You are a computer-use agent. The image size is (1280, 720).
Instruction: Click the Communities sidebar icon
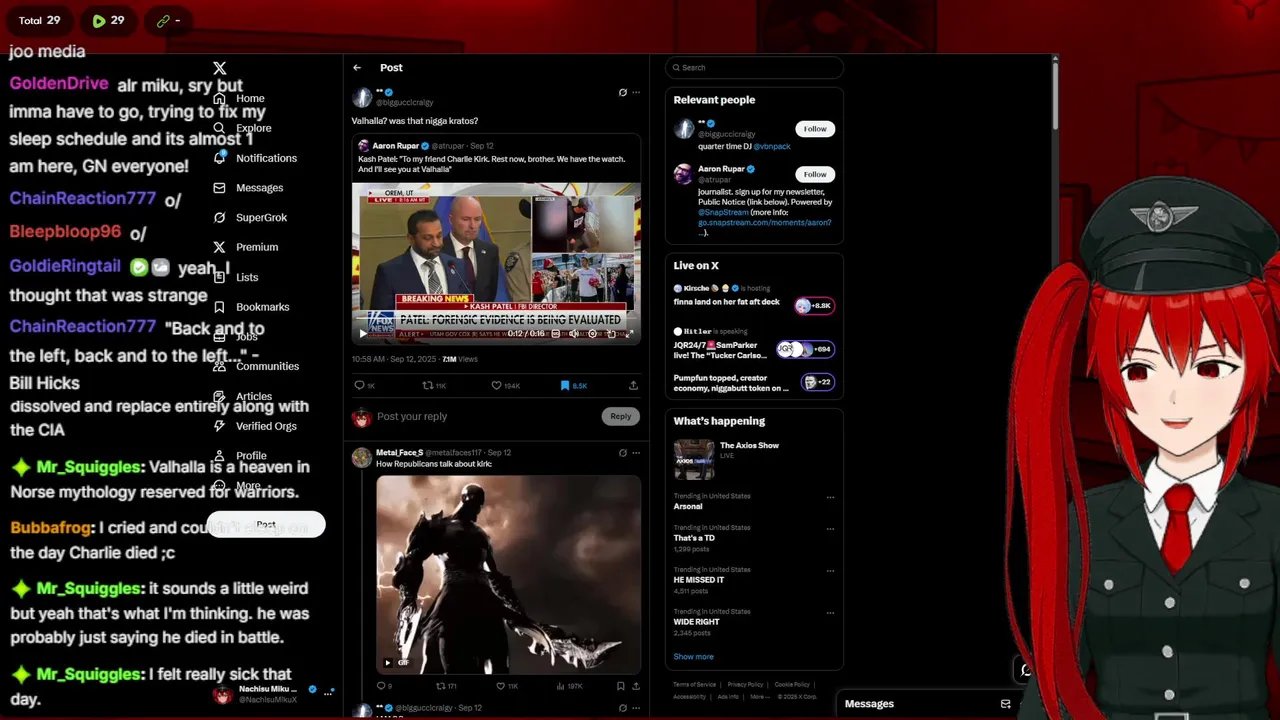(219, 366)
